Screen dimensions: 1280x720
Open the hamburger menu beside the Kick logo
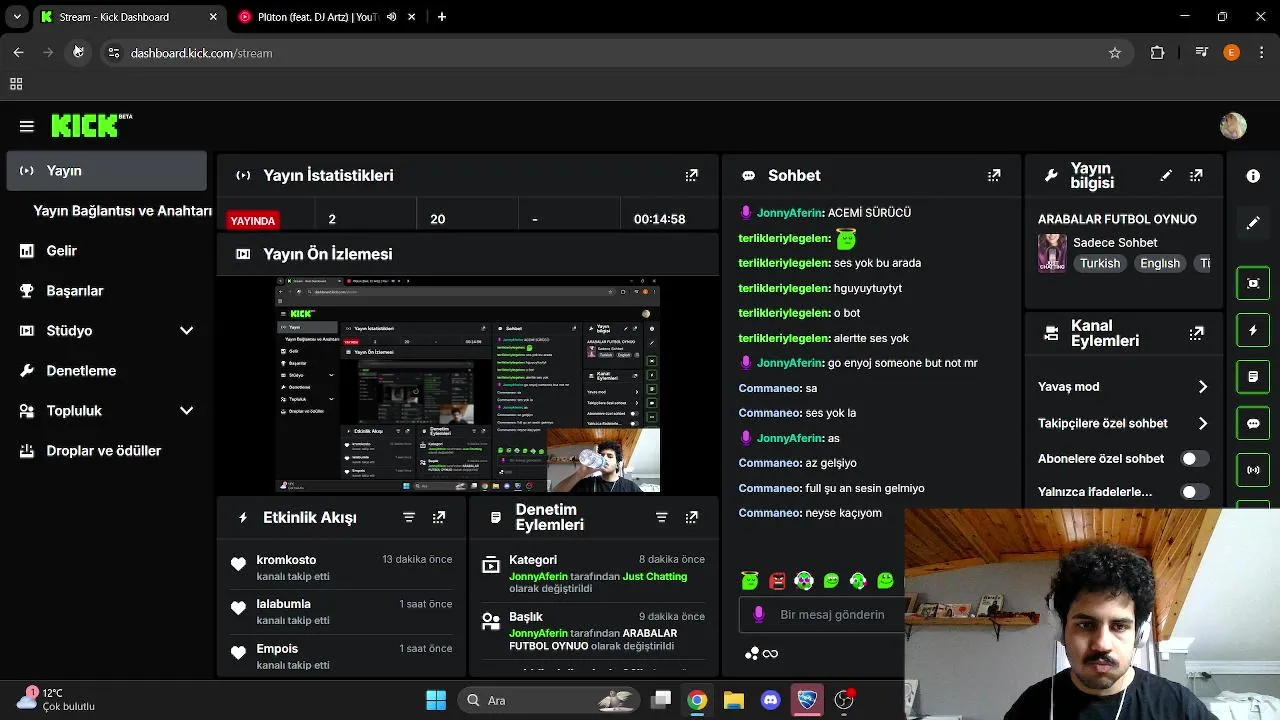[27, 126]
